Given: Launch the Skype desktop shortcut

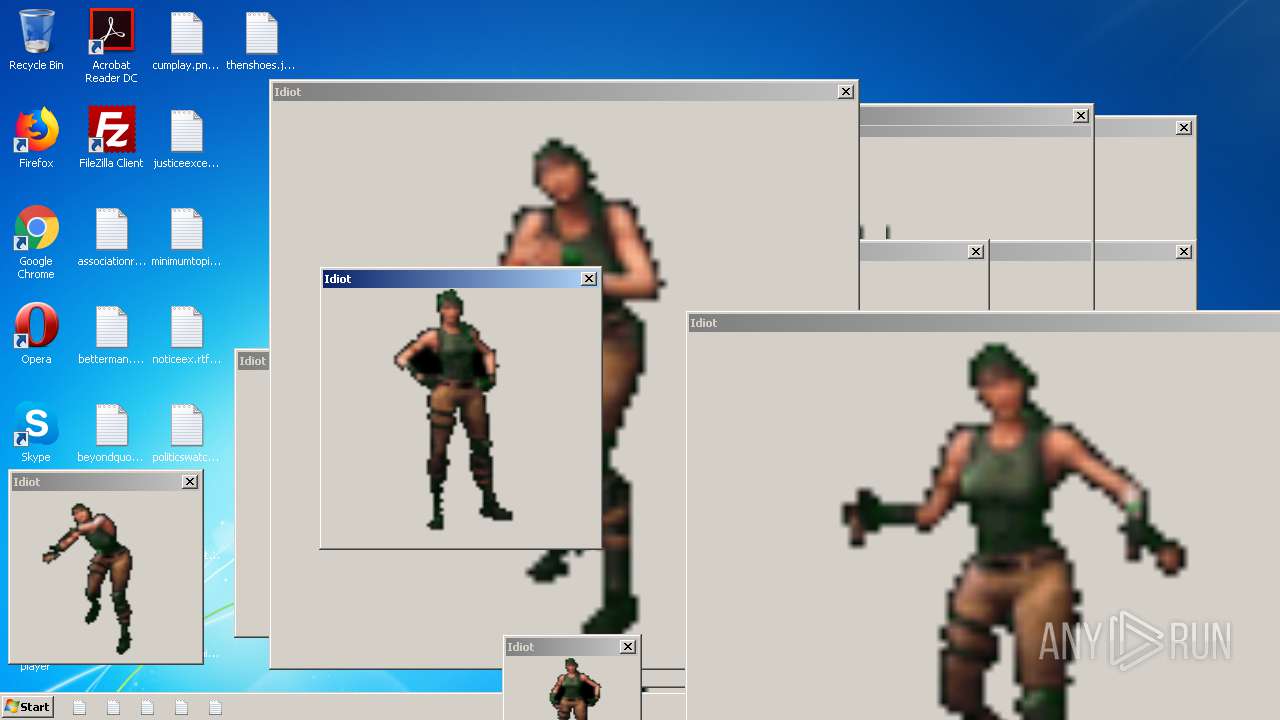Looking at the screenshot, I should pos(36,432).
